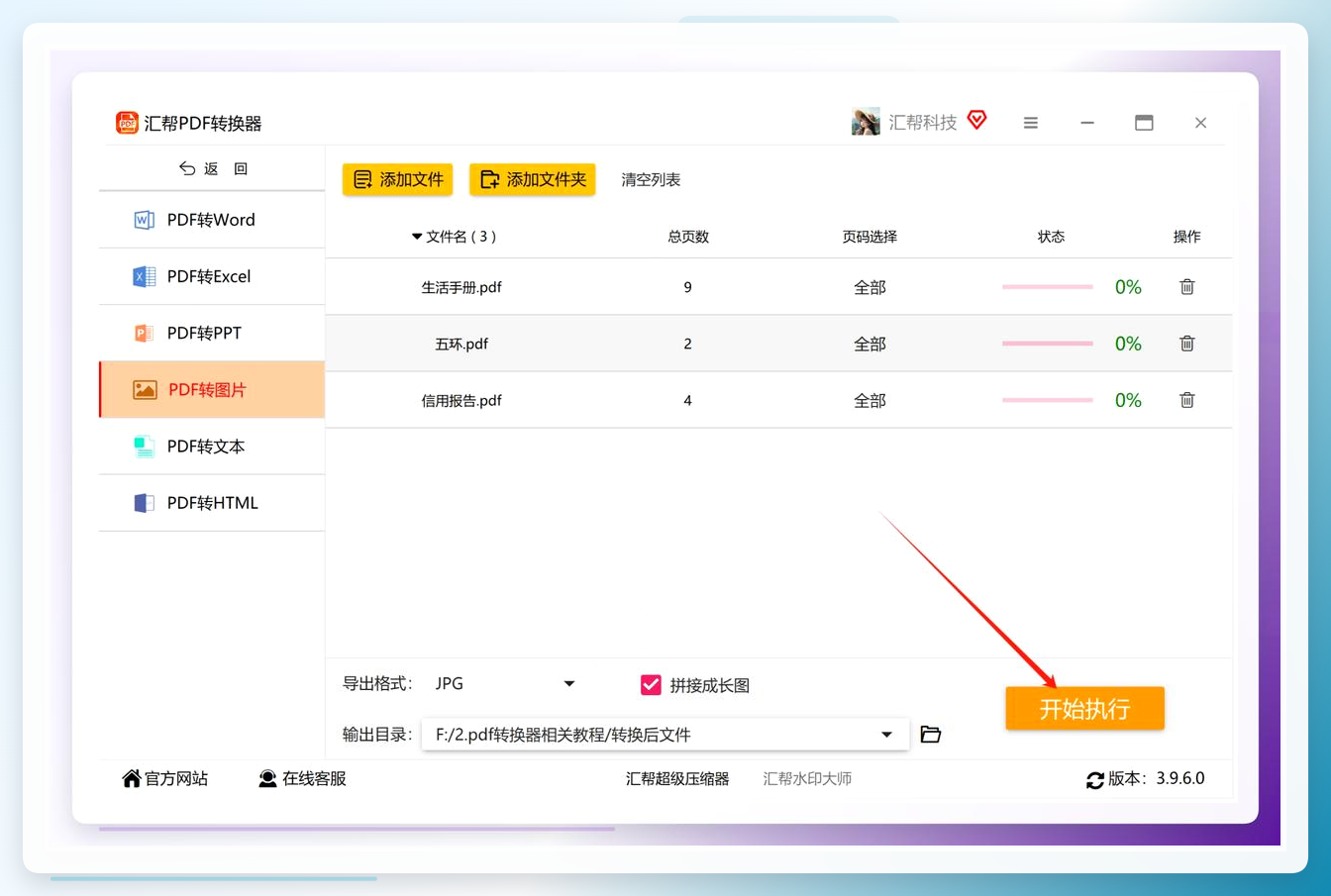Click the version refresh icon
The image size is (1331, 896).
pos(1094,780)
